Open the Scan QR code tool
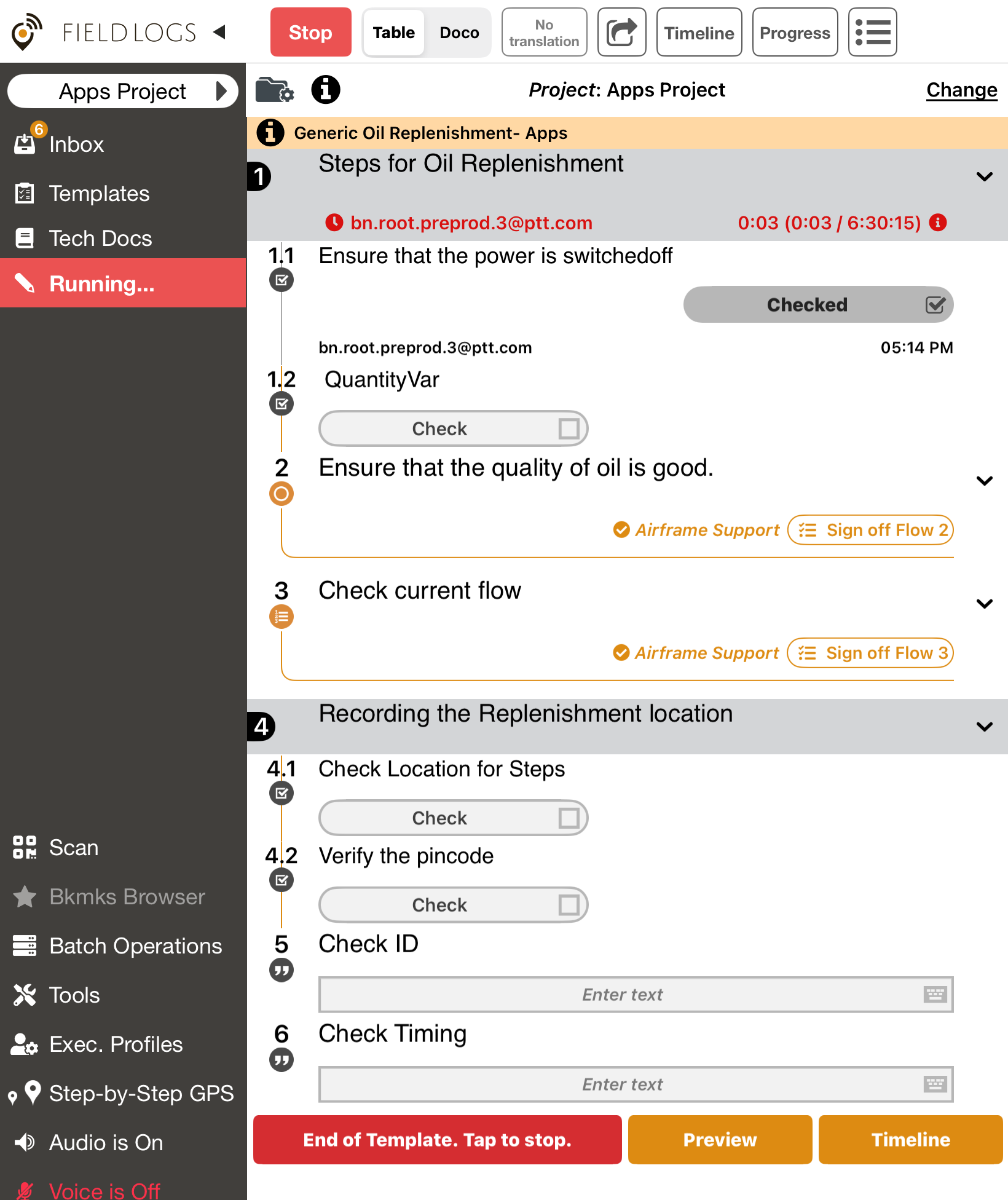The width and height of the screenshot is (1008, 1200). (74, 848)
